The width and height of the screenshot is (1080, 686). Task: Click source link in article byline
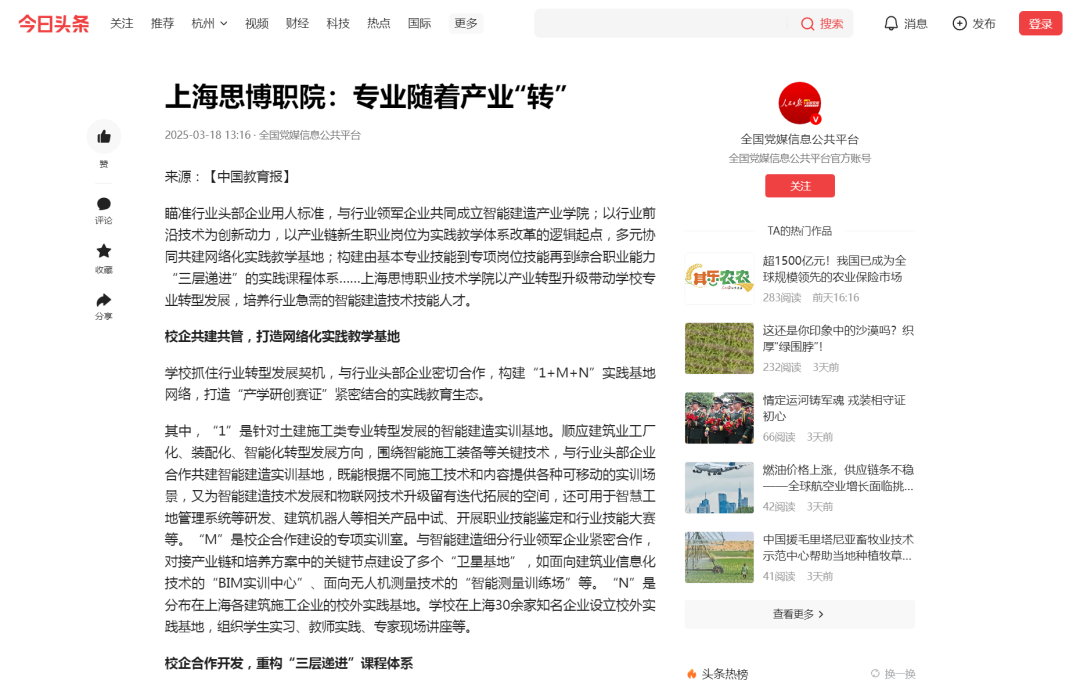pos(310,135)
